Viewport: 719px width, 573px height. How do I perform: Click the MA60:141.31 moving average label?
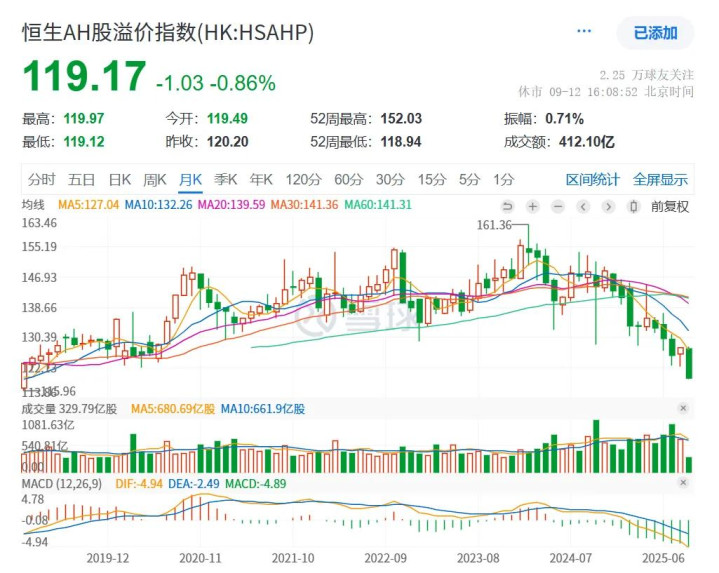point(378,204)
